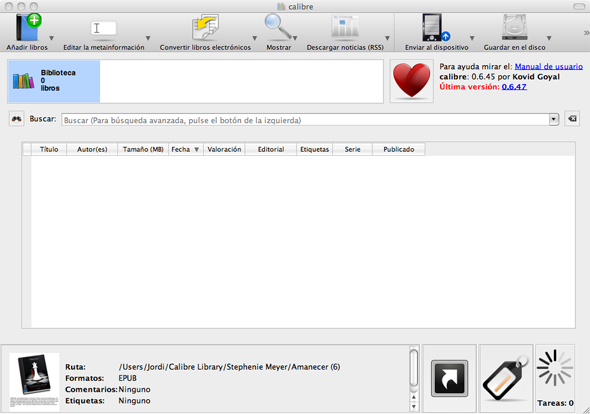
Task: Open the search history dropdown
Action: 554,120
